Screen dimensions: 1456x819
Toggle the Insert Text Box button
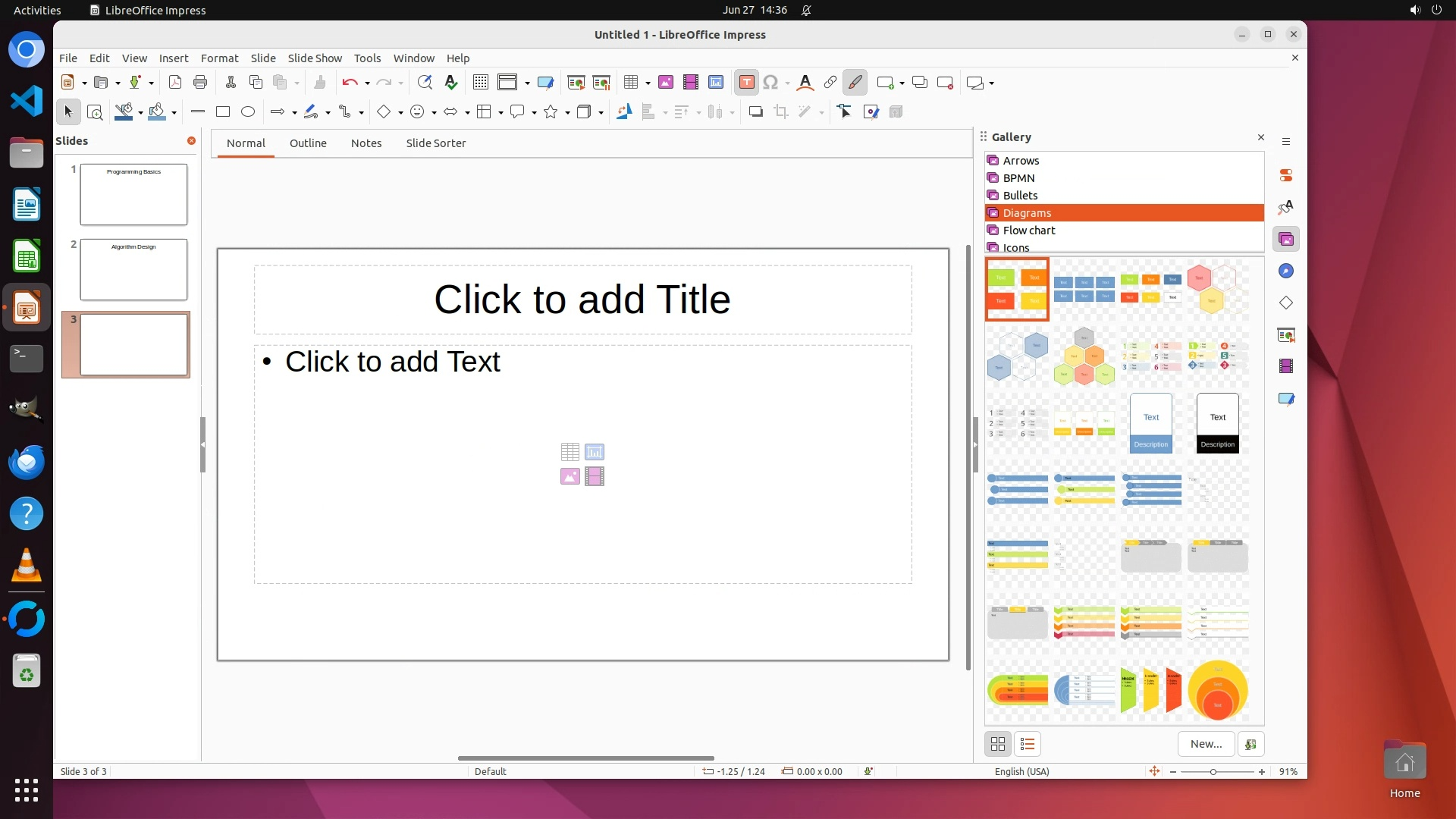(x=746, y=83)
